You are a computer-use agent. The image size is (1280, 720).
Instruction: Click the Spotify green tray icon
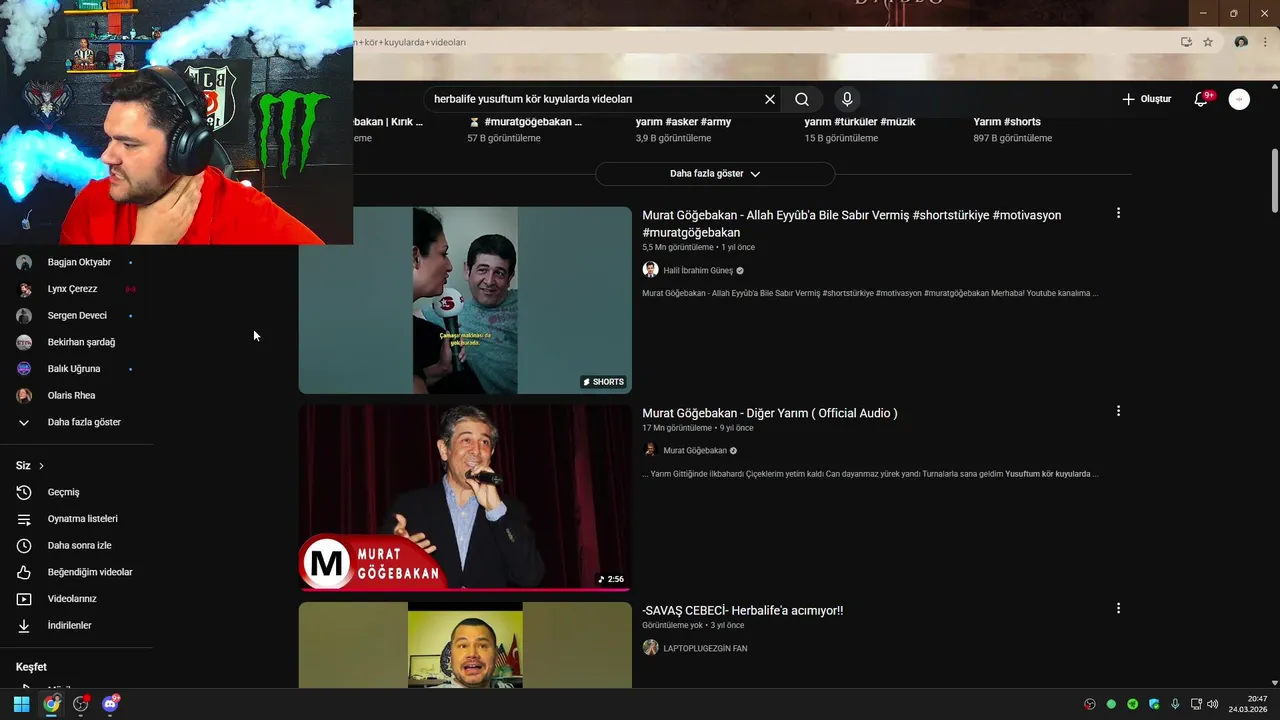tap(1133, 704)
